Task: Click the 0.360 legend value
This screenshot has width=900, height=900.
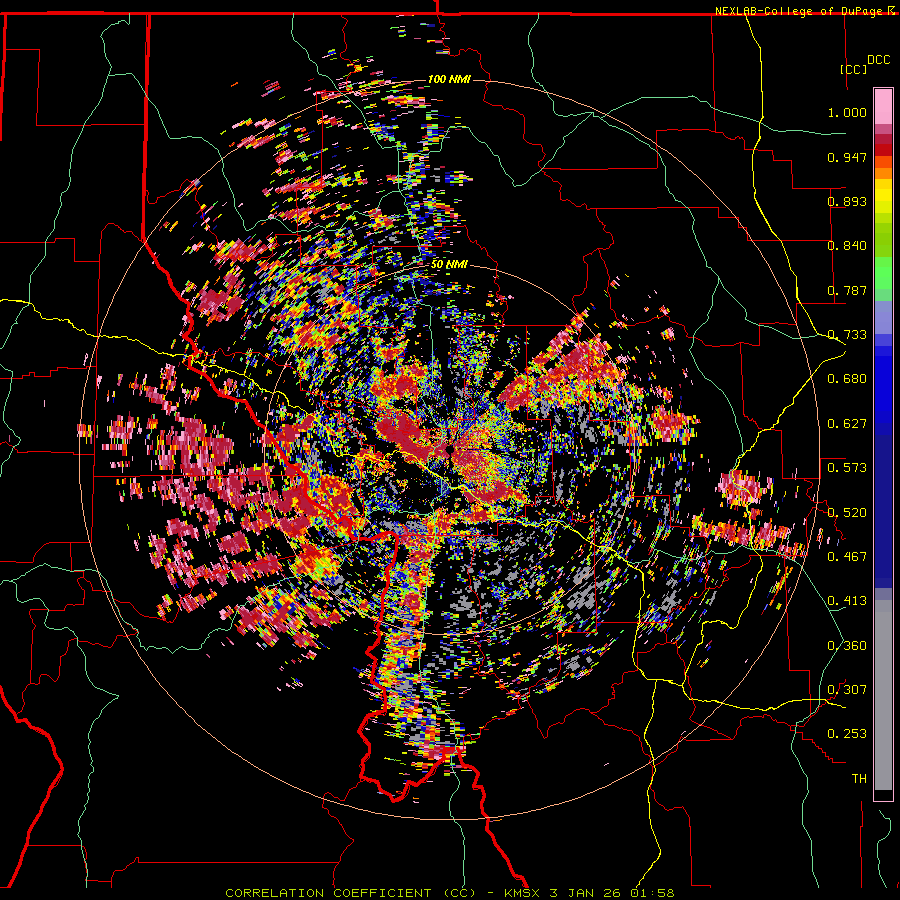Action: [847, 645]
